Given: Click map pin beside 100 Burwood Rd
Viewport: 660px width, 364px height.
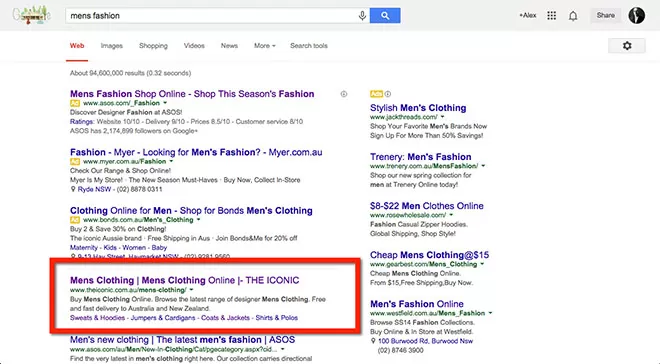Looking at the screenshot, I should pyautogui.click(x=373, y=341).
